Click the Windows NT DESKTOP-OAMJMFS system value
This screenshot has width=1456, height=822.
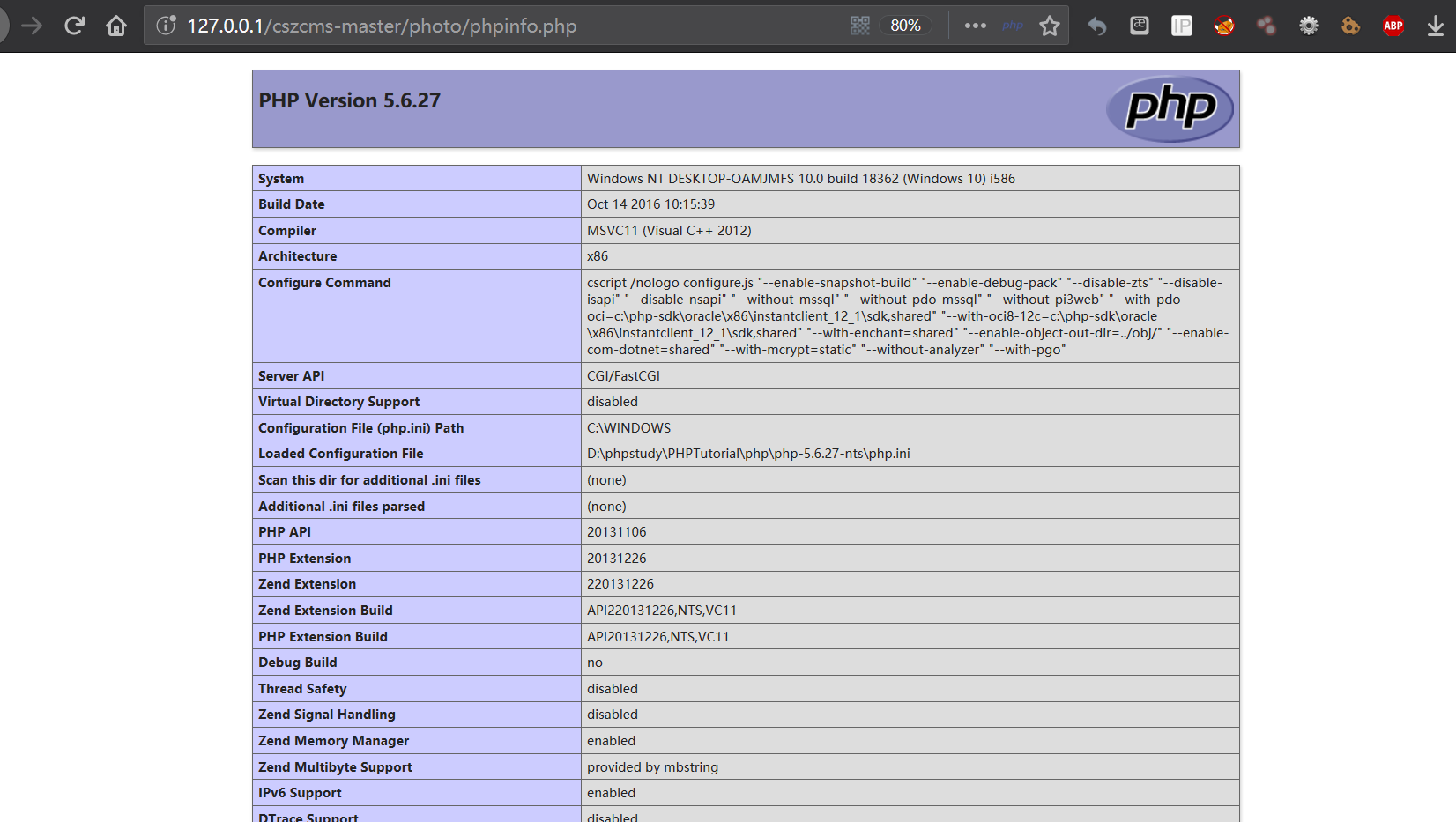pyautogui.click(x=801, y=179)
